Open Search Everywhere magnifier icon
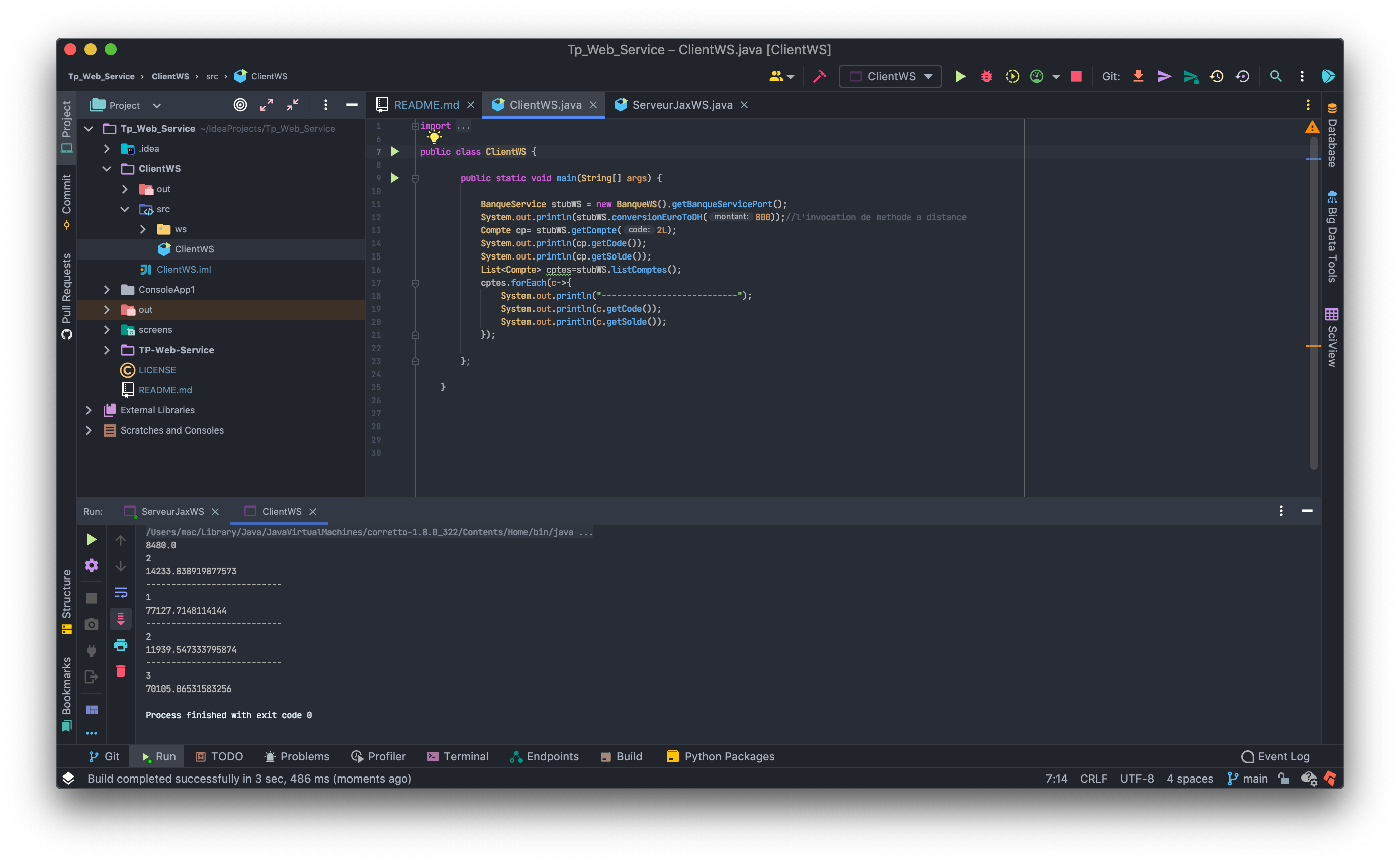This screenshot has width=1400, height=863. [1276, 76]
